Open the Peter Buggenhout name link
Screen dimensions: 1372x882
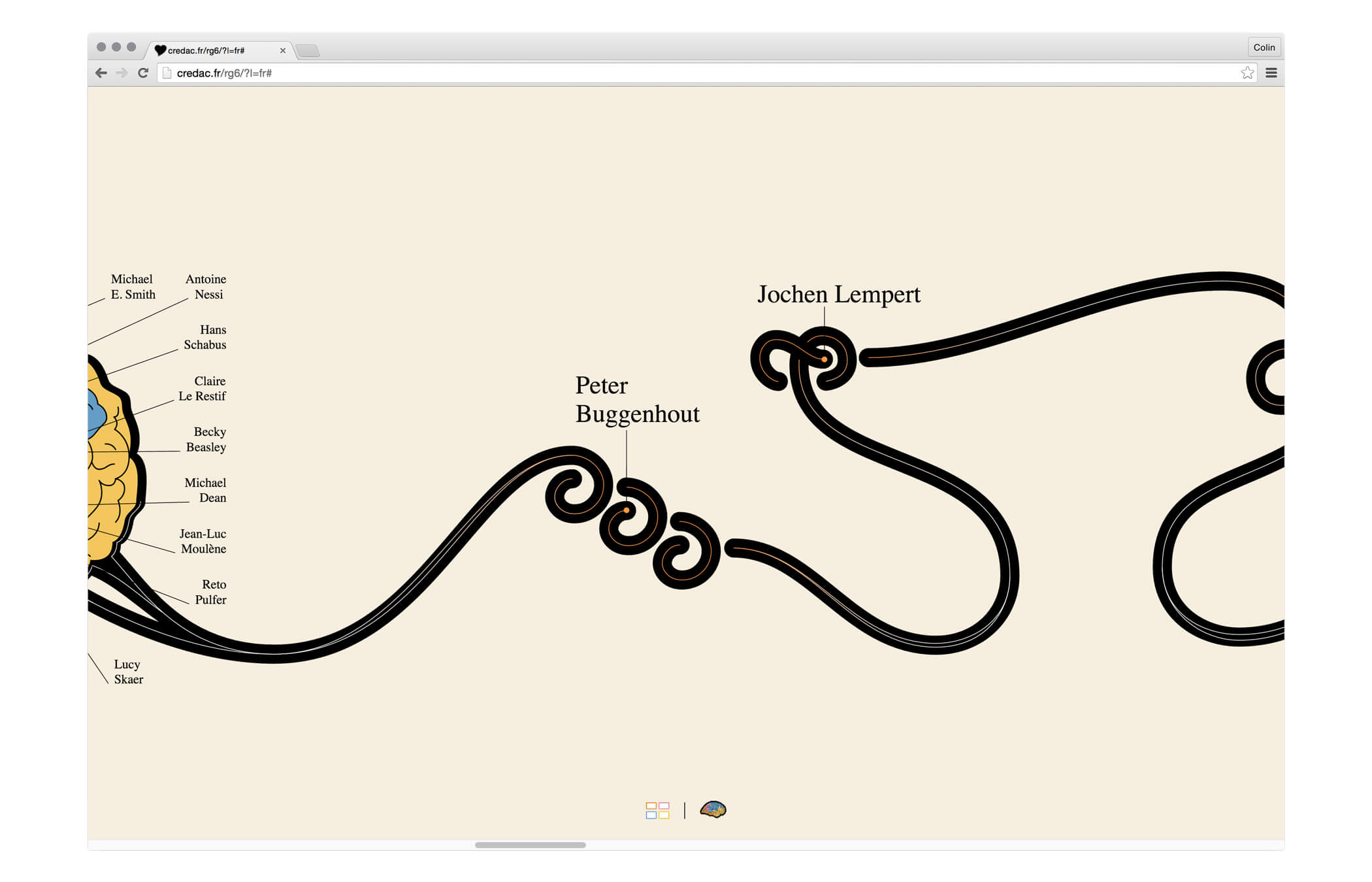coord(637,400)
